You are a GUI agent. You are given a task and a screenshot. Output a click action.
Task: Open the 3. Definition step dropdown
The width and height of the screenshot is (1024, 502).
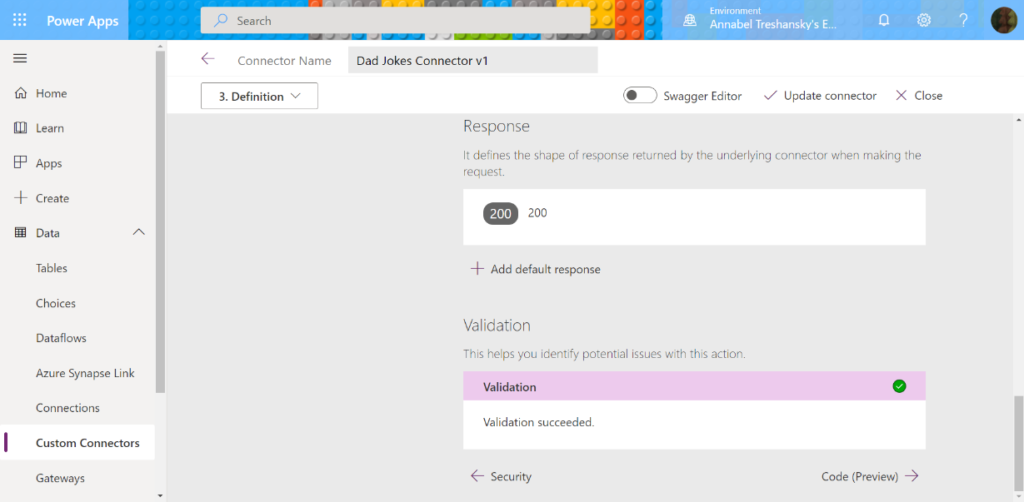point(259,96)
